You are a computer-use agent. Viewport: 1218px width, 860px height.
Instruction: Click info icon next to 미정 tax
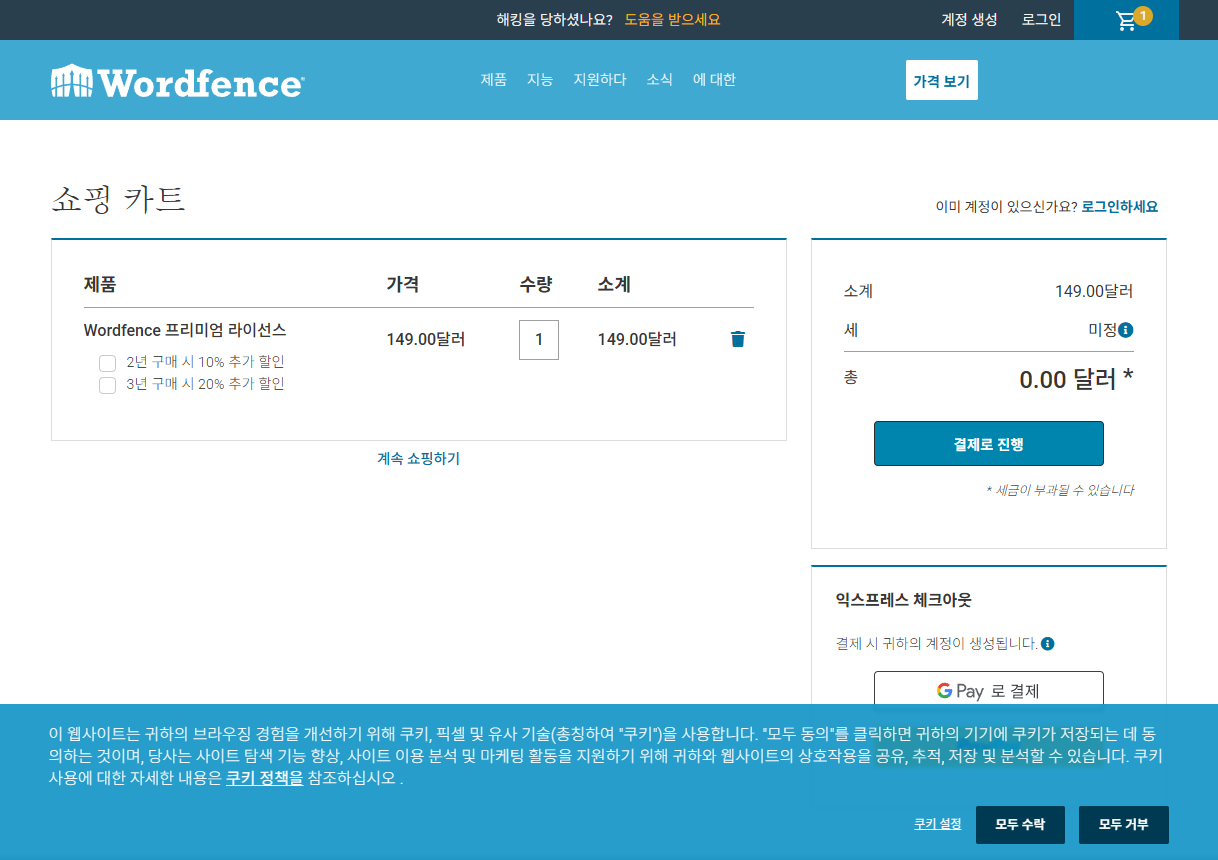point(1126,330)
